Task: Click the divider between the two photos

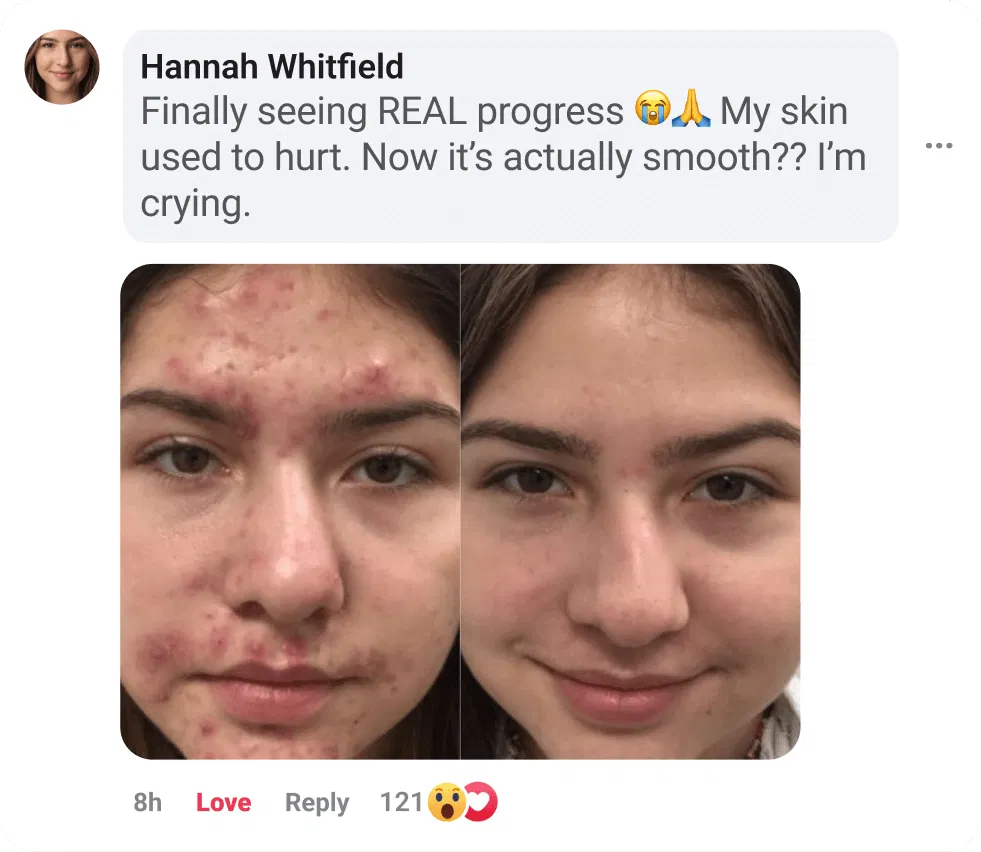Action: (460, 512)
